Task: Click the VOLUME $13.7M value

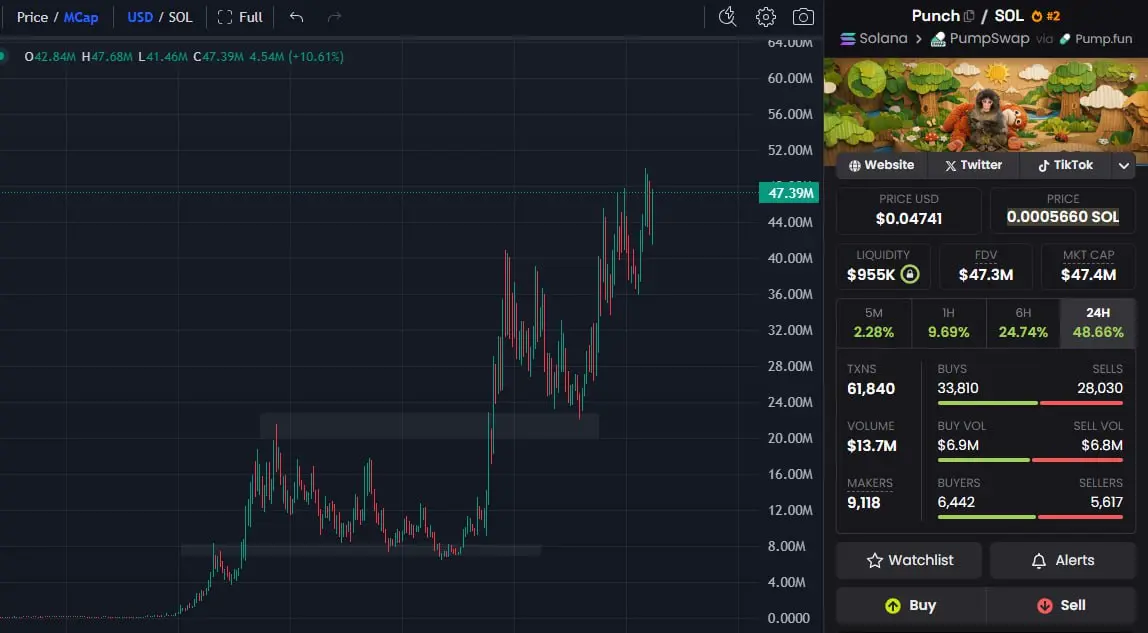Action: coord(871,446)
